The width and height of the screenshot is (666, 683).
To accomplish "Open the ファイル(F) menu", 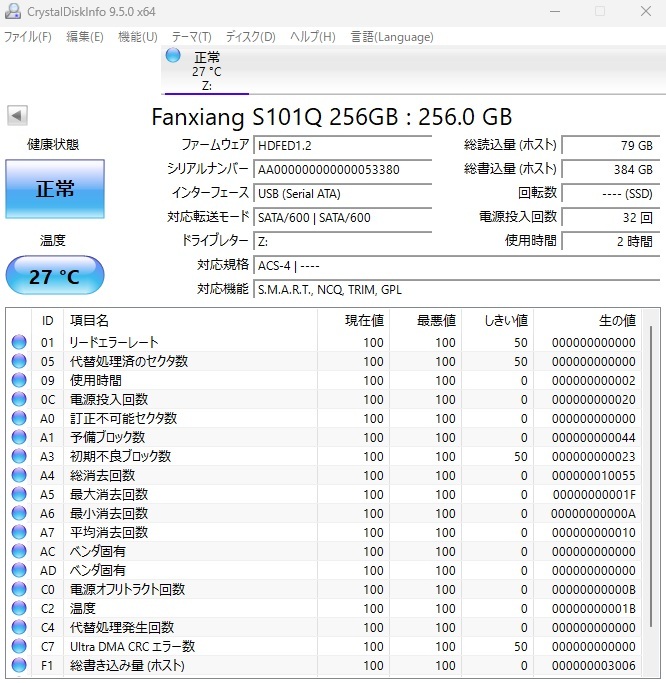I will [x=28, y=37].
